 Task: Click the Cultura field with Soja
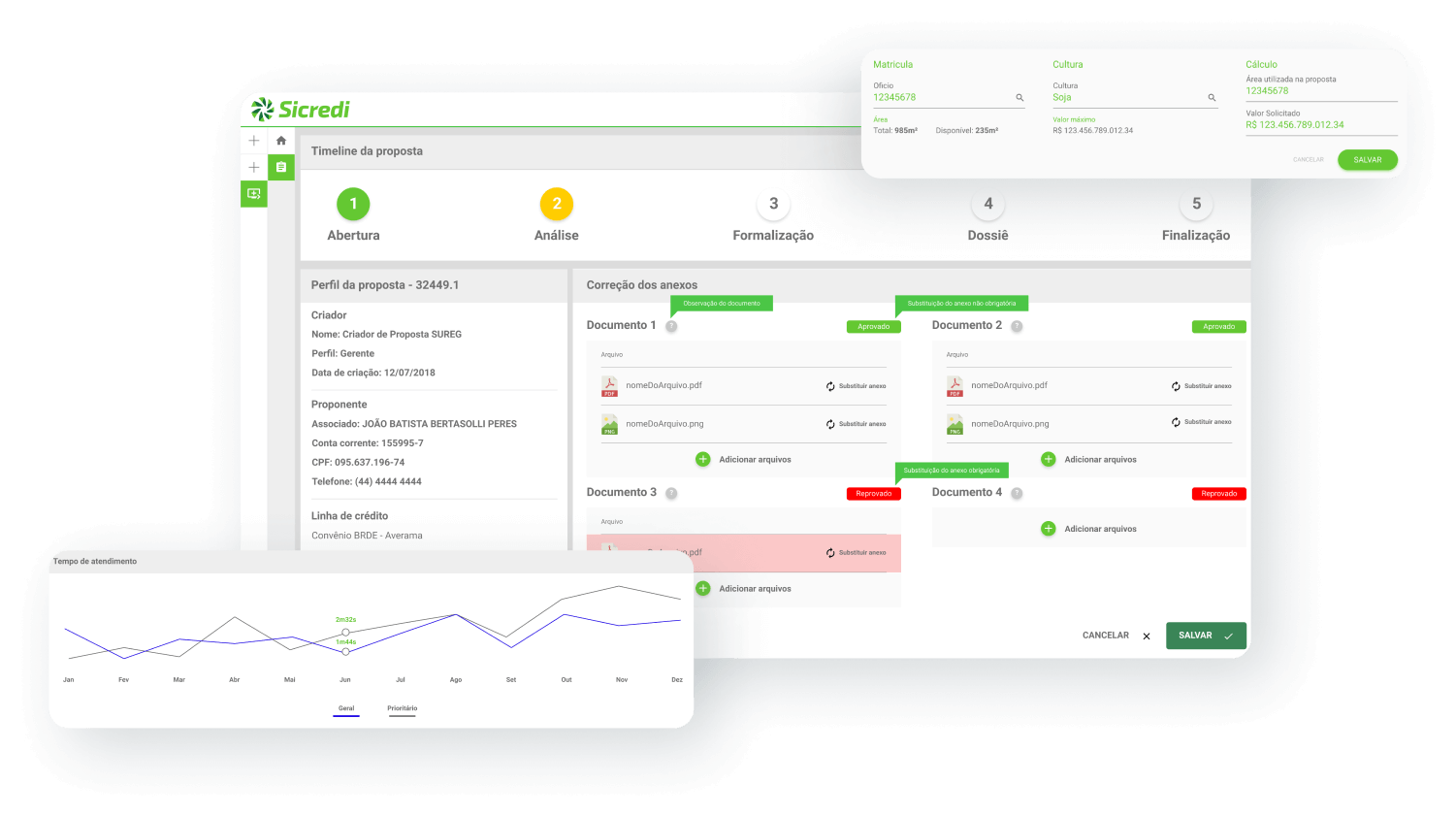coord(1135,98)
